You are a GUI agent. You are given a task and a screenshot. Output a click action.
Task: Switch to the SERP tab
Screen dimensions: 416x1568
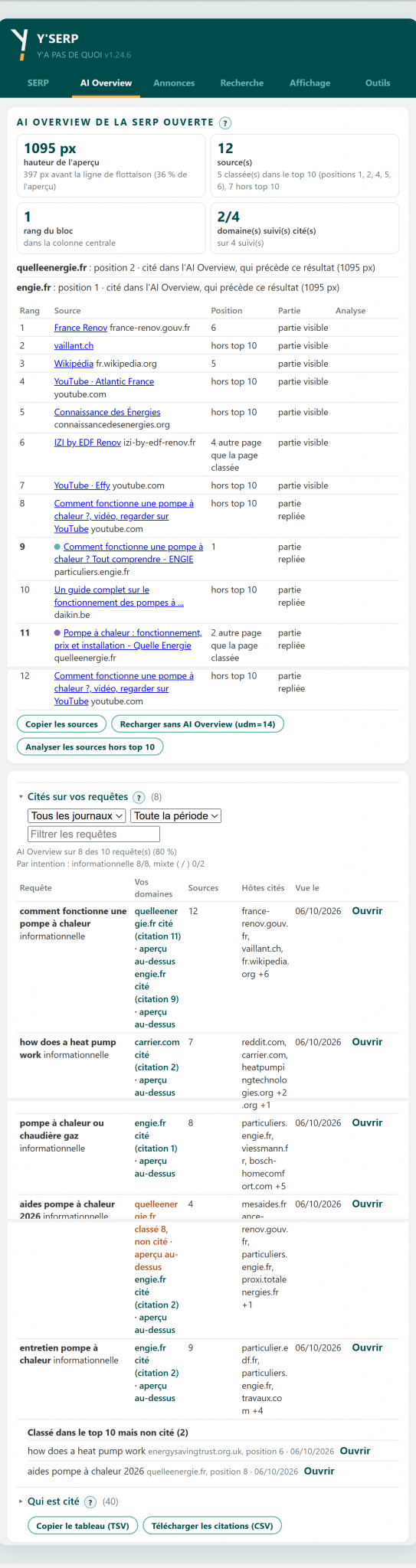point(38,83)
